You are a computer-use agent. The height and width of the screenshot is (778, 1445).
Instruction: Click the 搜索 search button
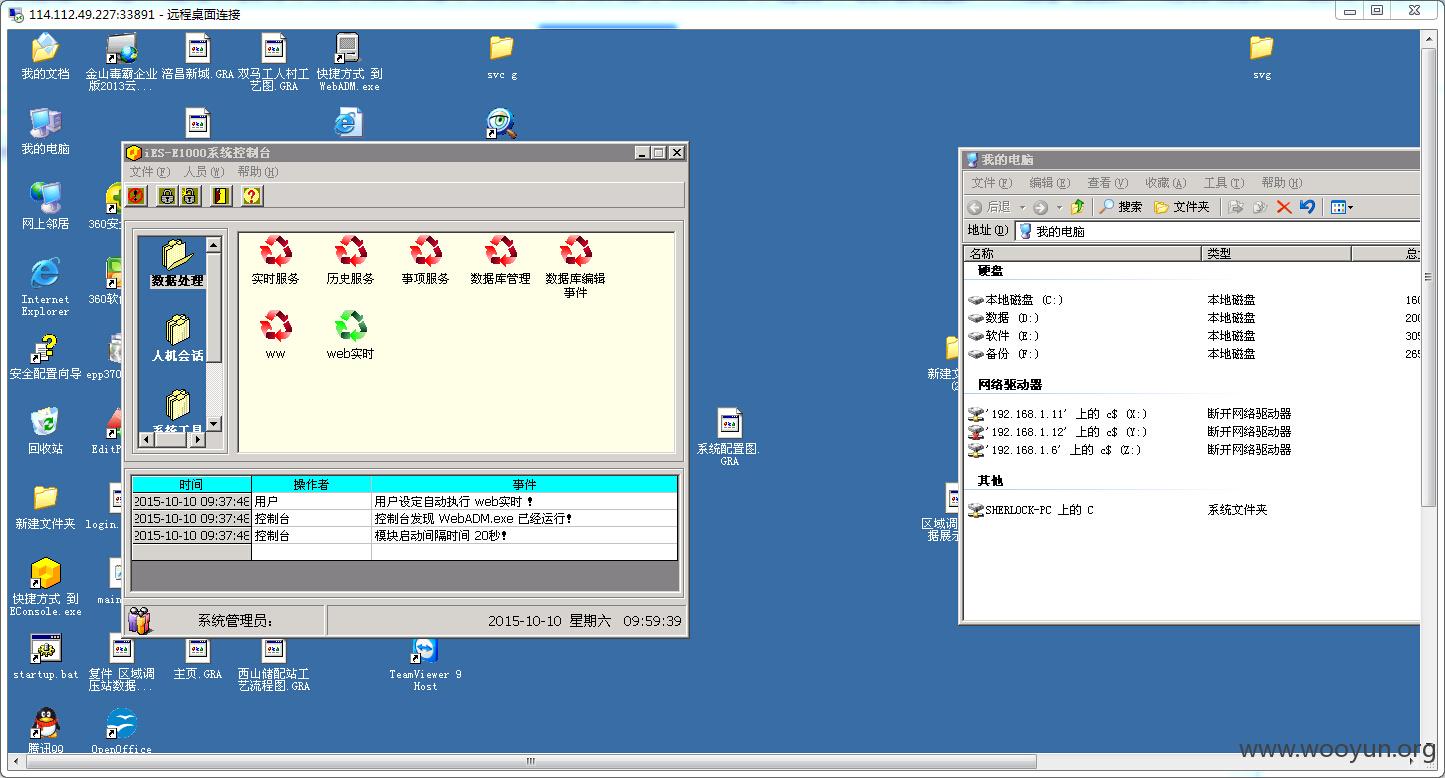click(x=1121, y=207)
